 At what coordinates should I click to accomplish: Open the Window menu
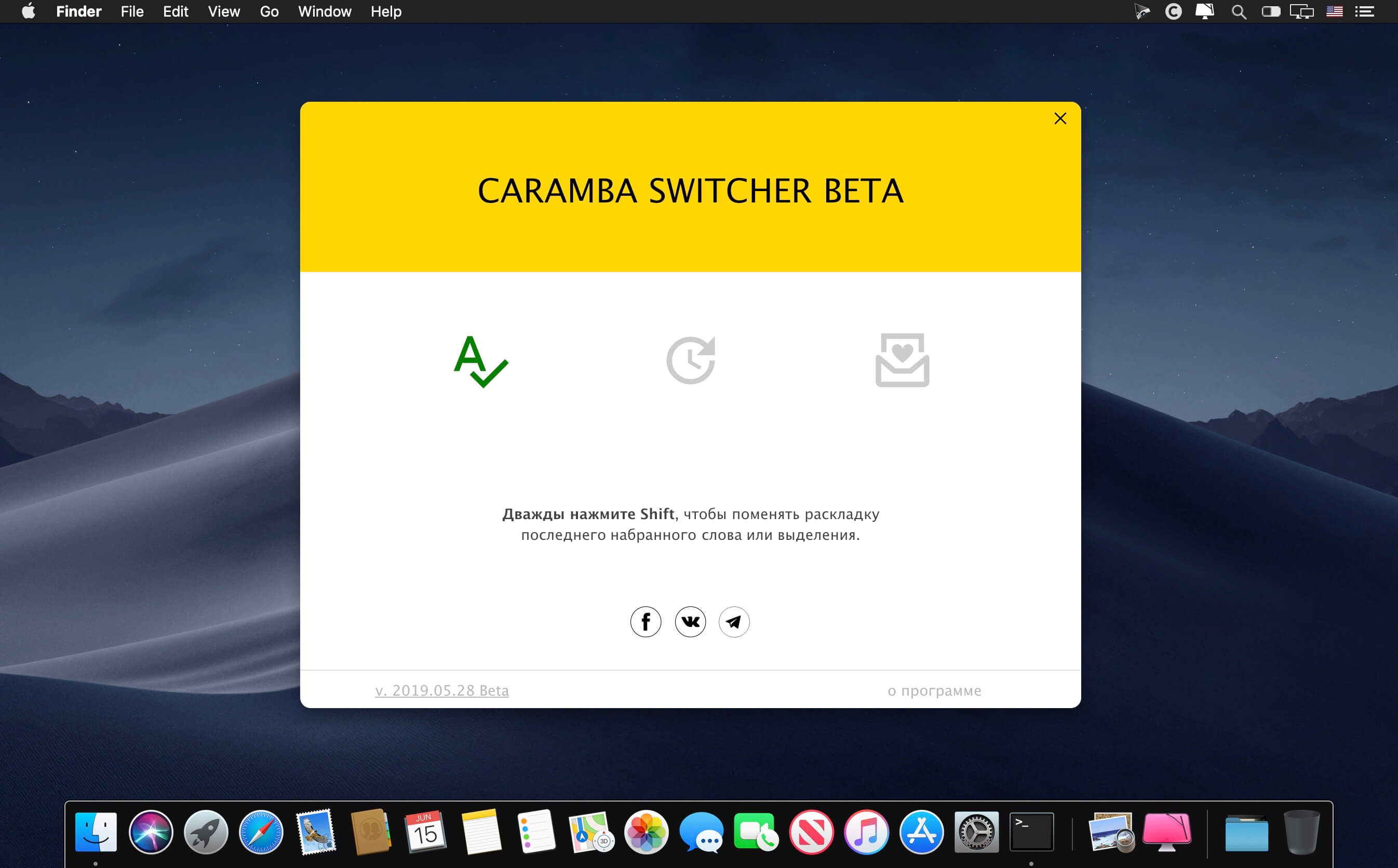(325, 11)
